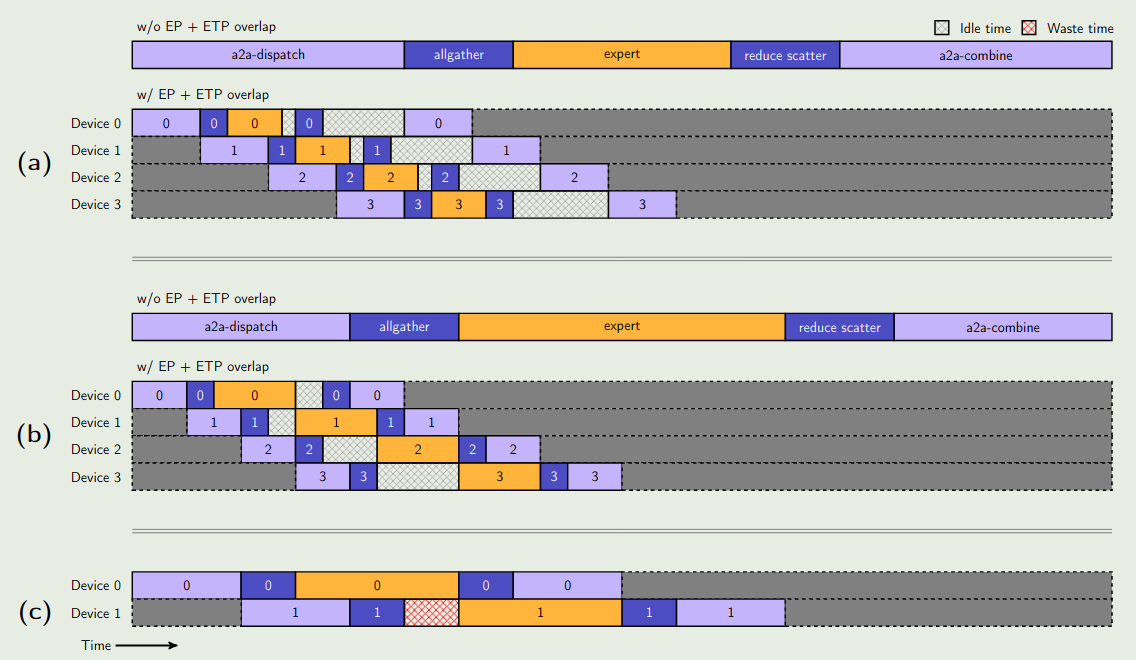Select Device 3's orange expert block in panel (b)
1136x660 pixels.
tap(498, 477)
